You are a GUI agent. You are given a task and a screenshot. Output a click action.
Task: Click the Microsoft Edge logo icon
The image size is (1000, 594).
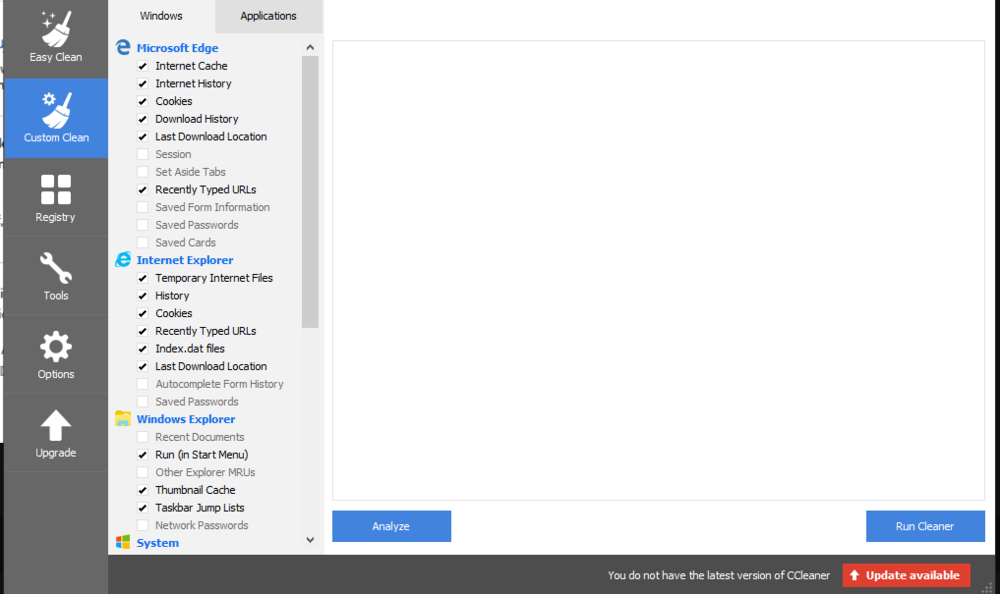tap(123, 47)
